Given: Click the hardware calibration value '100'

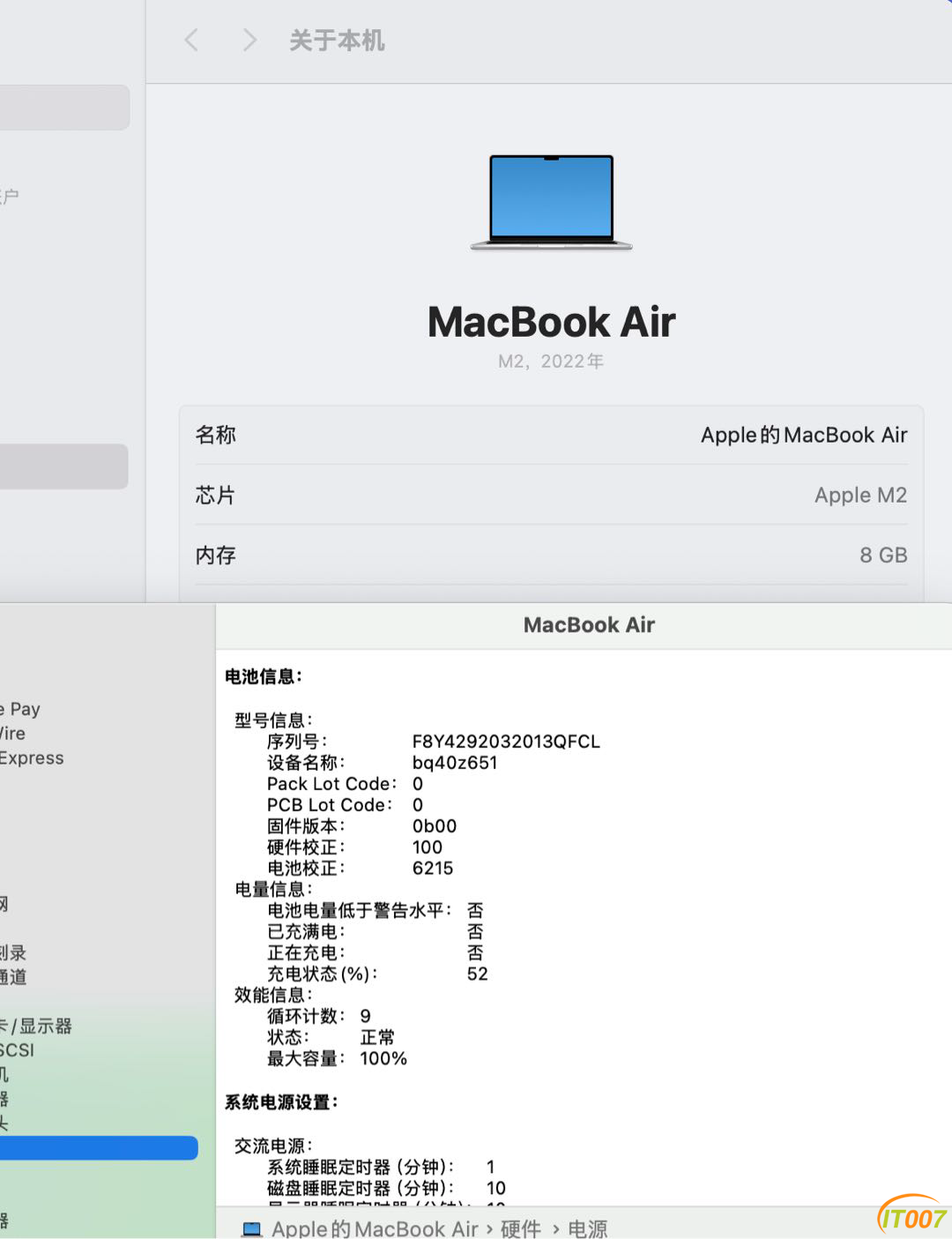Looking at the screenshot, I should [x=428, y=847].
